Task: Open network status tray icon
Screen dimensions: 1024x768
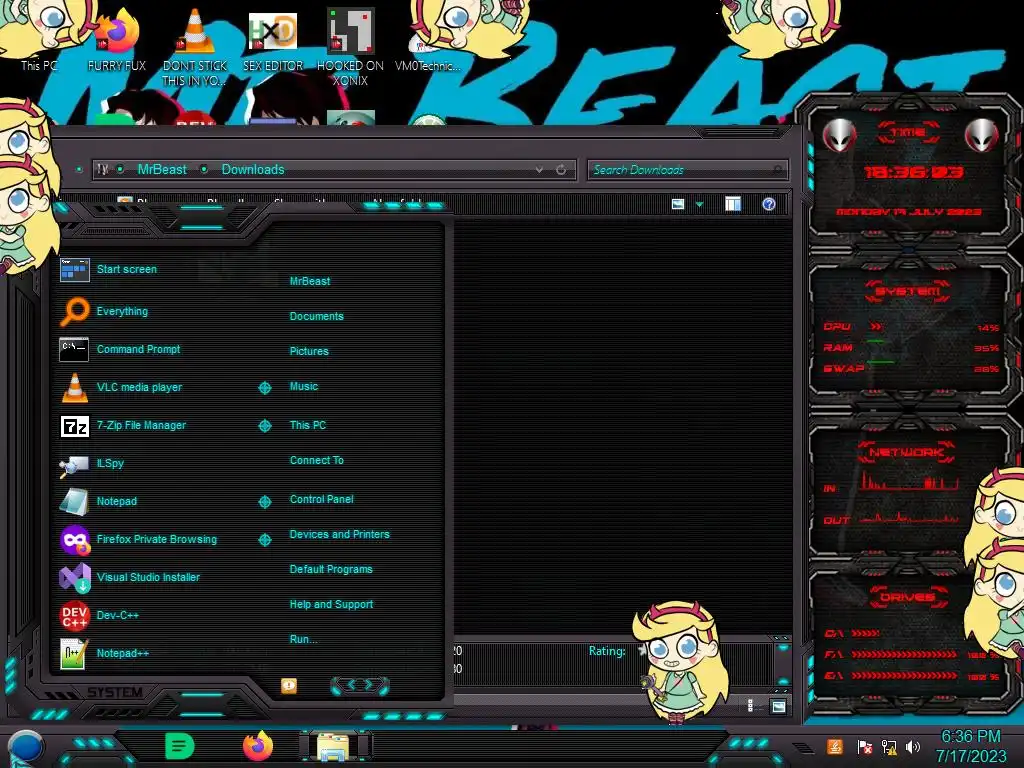Action: [x=889, y=746]
